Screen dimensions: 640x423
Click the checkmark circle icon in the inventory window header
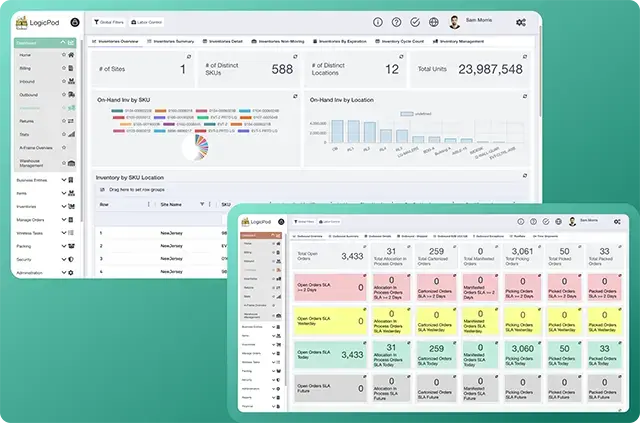point(415,22)
